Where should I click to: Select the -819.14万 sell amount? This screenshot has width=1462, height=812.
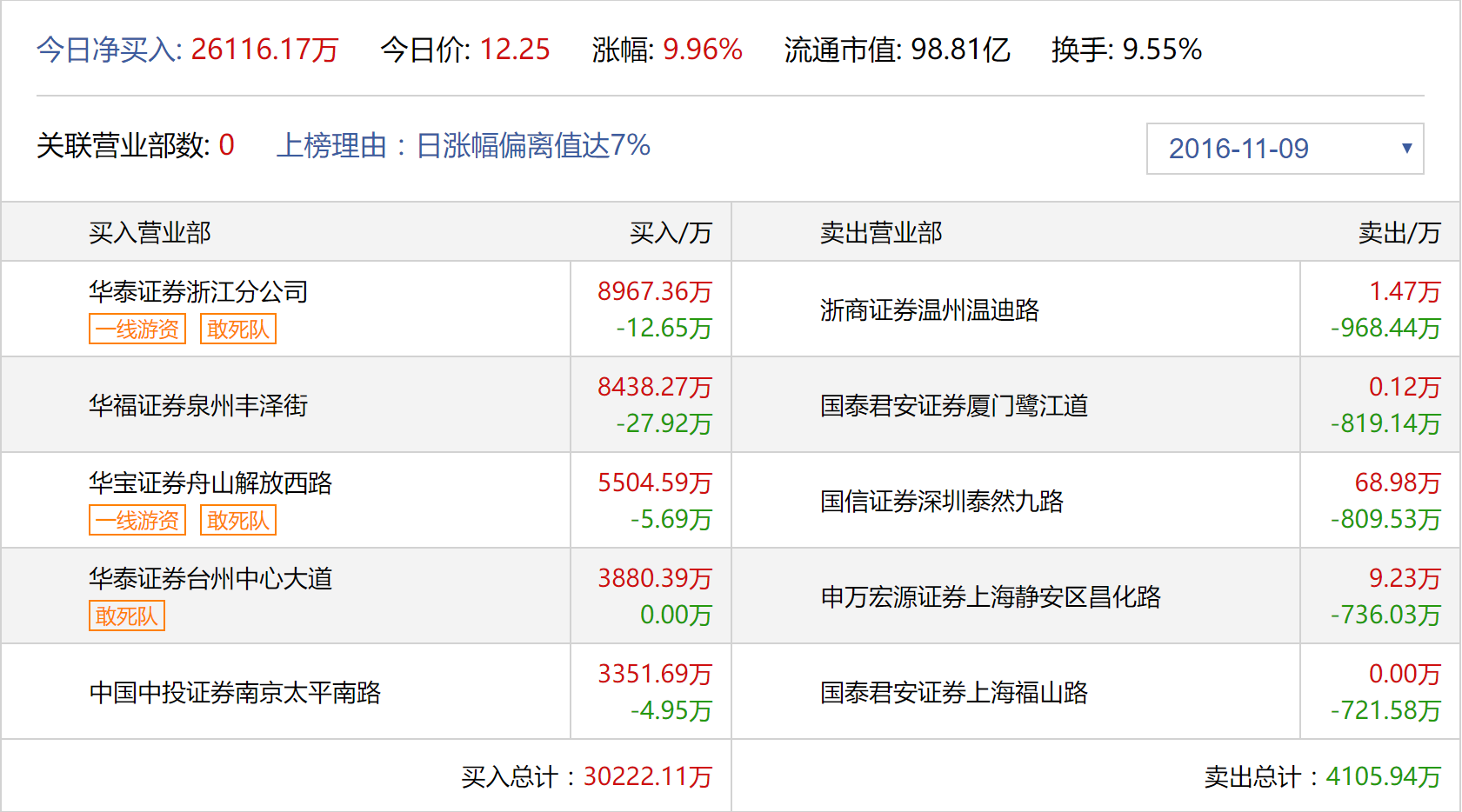coord(1385,423)
